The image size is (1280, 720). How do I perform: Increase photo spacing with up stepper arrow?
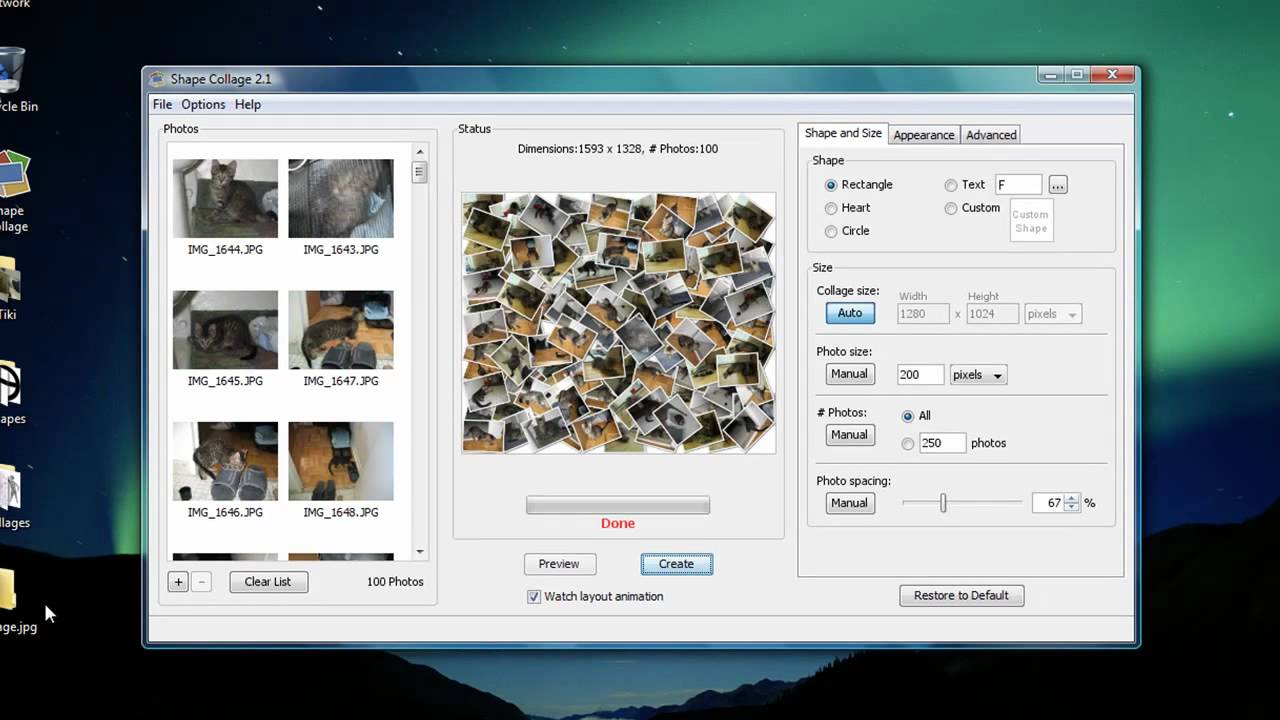point(1072,498)
